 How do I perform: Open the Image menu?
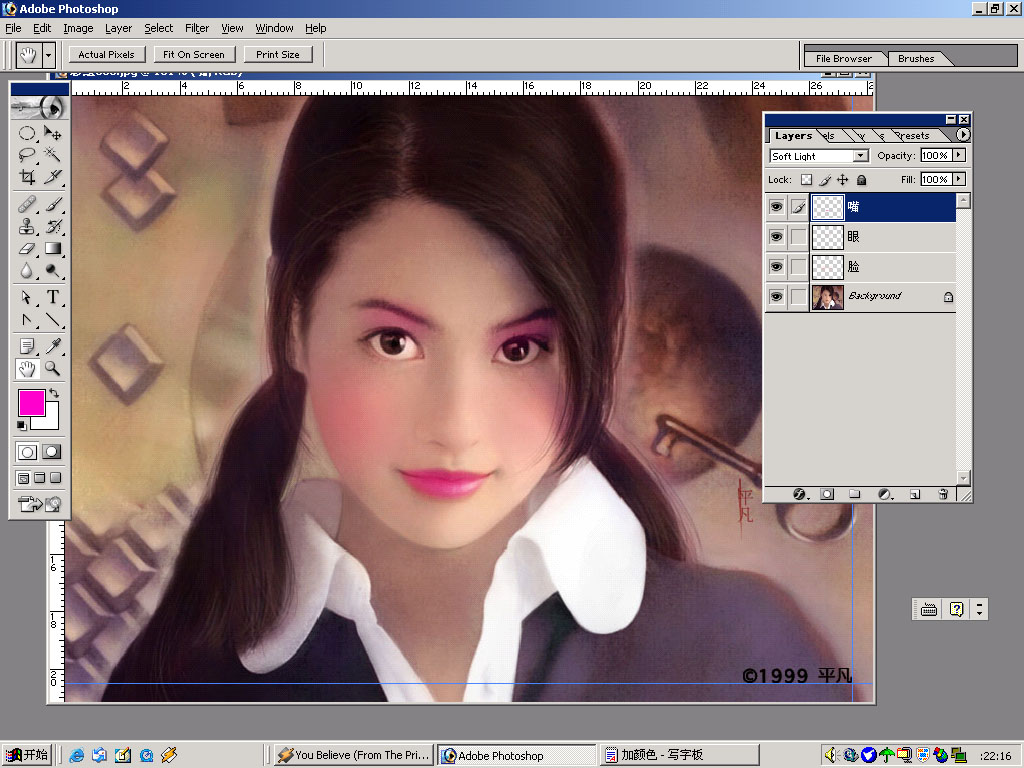coord(78,28)
